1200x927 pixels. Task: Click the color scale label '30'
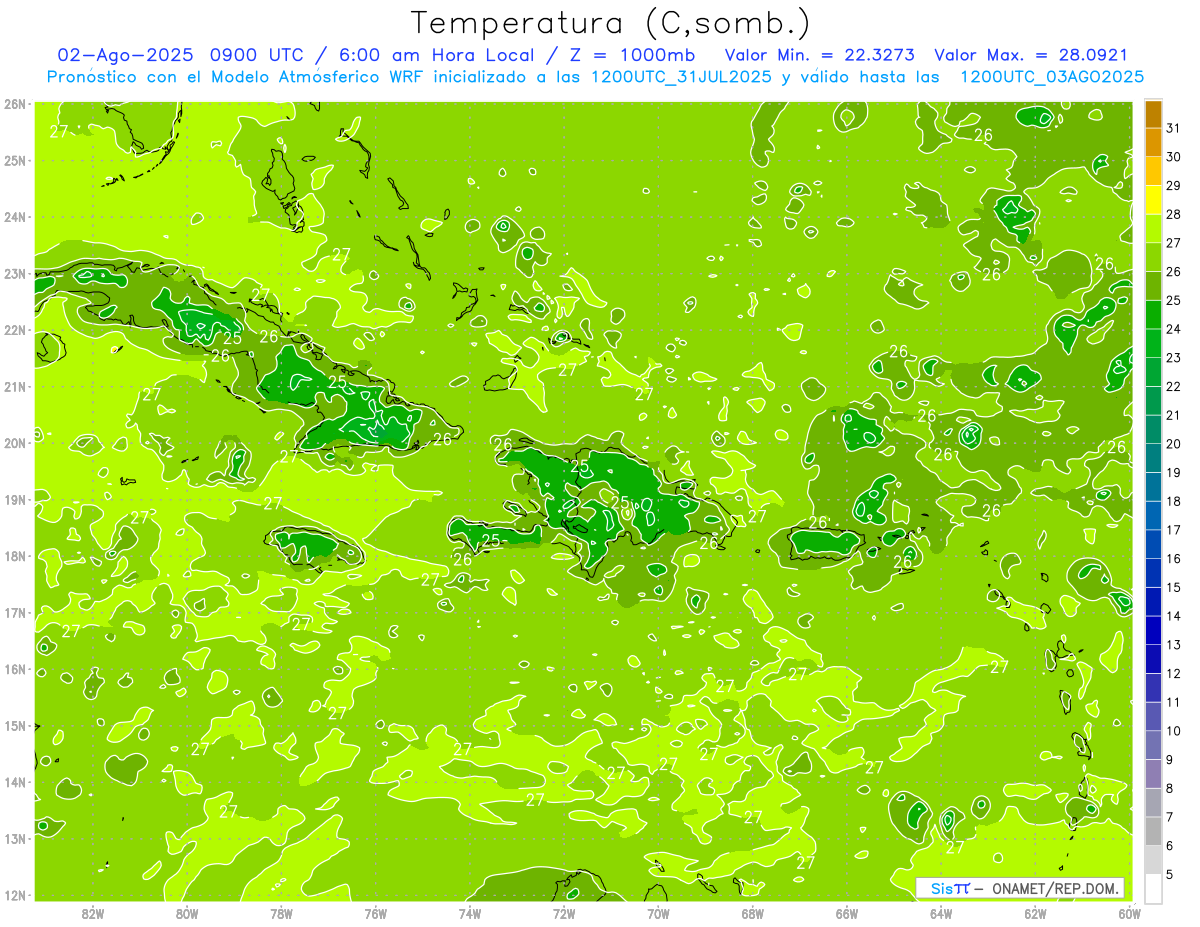tap(1174, 157)
